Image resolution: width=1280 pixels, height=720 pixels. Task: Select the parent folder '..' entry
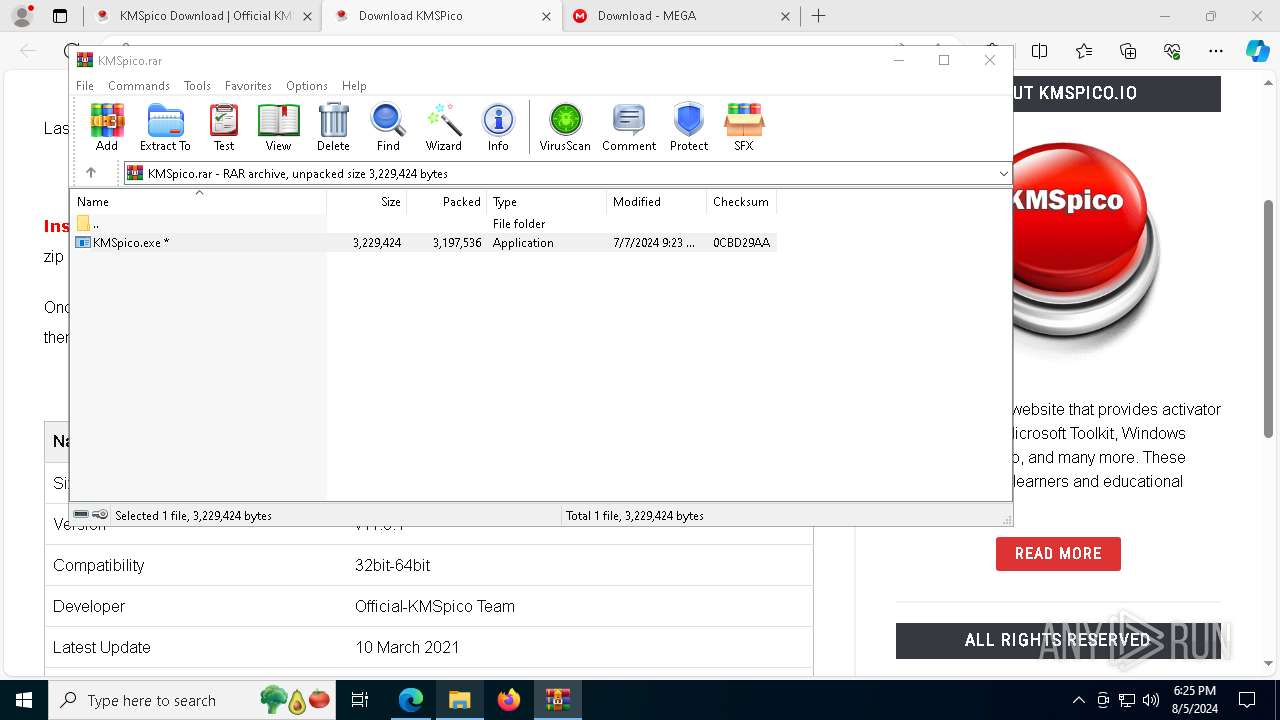coord(88,224)
